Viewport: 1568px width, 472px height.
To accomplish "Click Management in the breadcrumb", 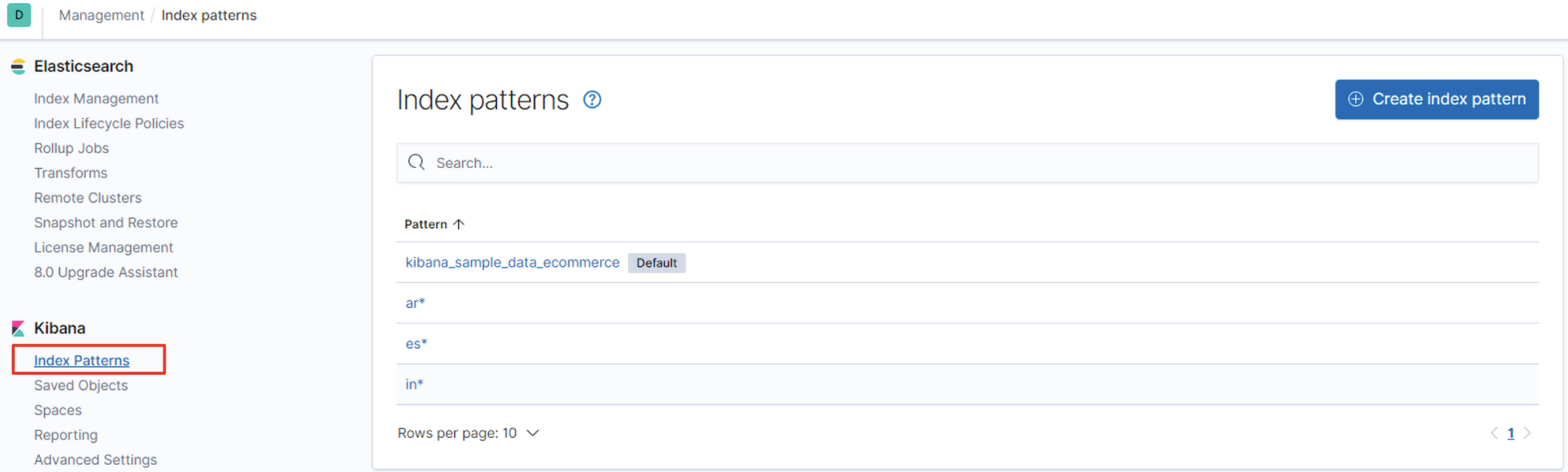I will 101,15.
